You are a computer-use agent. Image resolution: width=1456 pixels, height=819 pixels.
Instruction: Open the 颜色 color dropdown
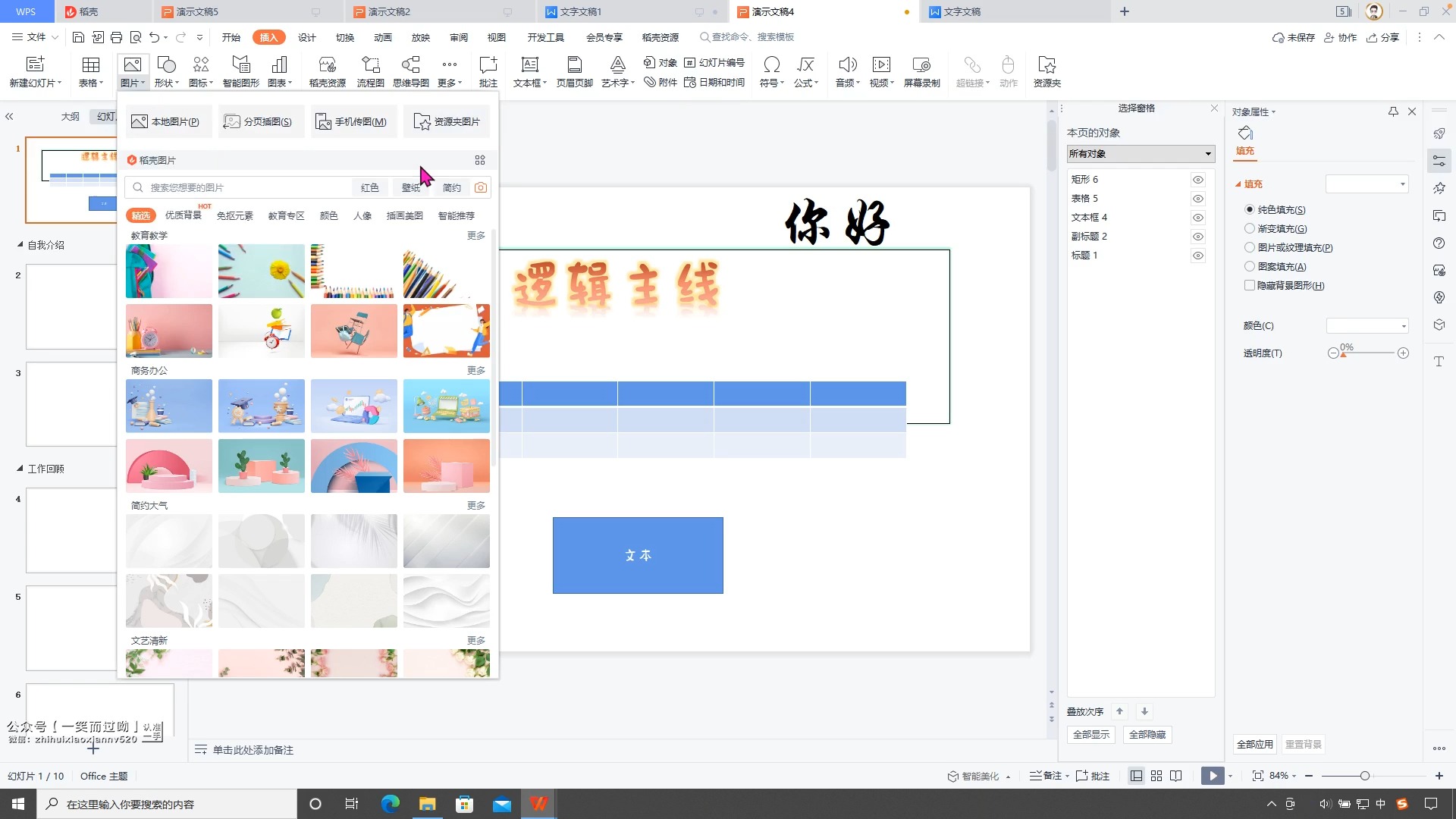[x=1367, y=326]
